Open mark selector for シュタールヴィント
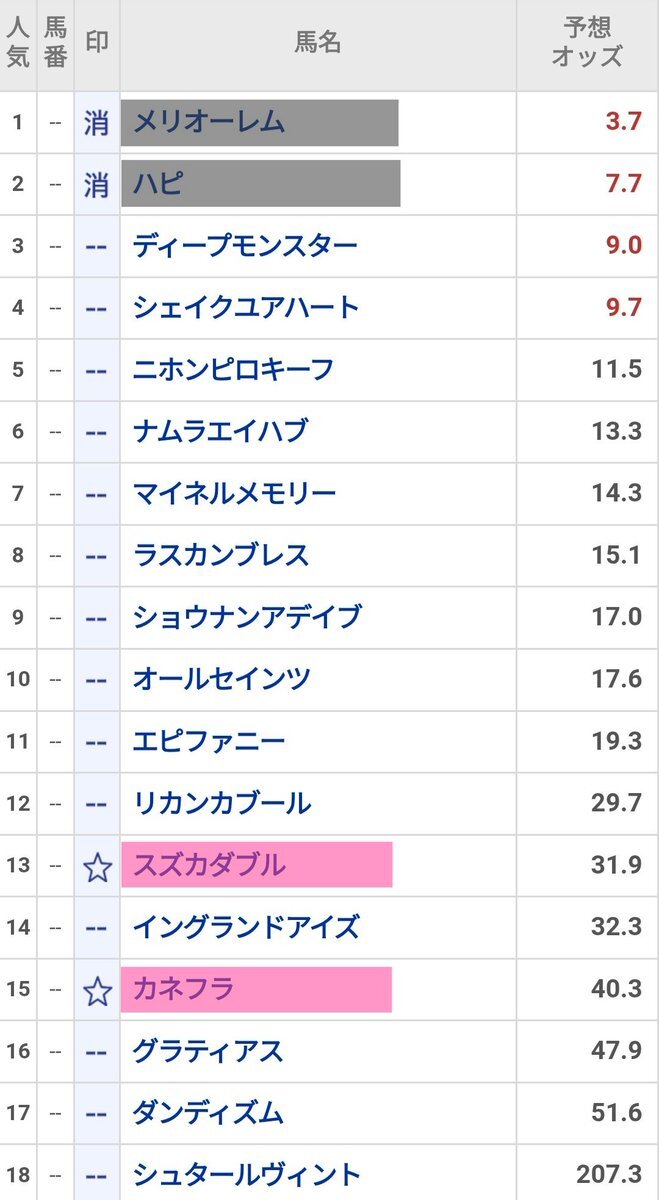The height and width of the screenshot is (1200, 659). [97, 1175]
